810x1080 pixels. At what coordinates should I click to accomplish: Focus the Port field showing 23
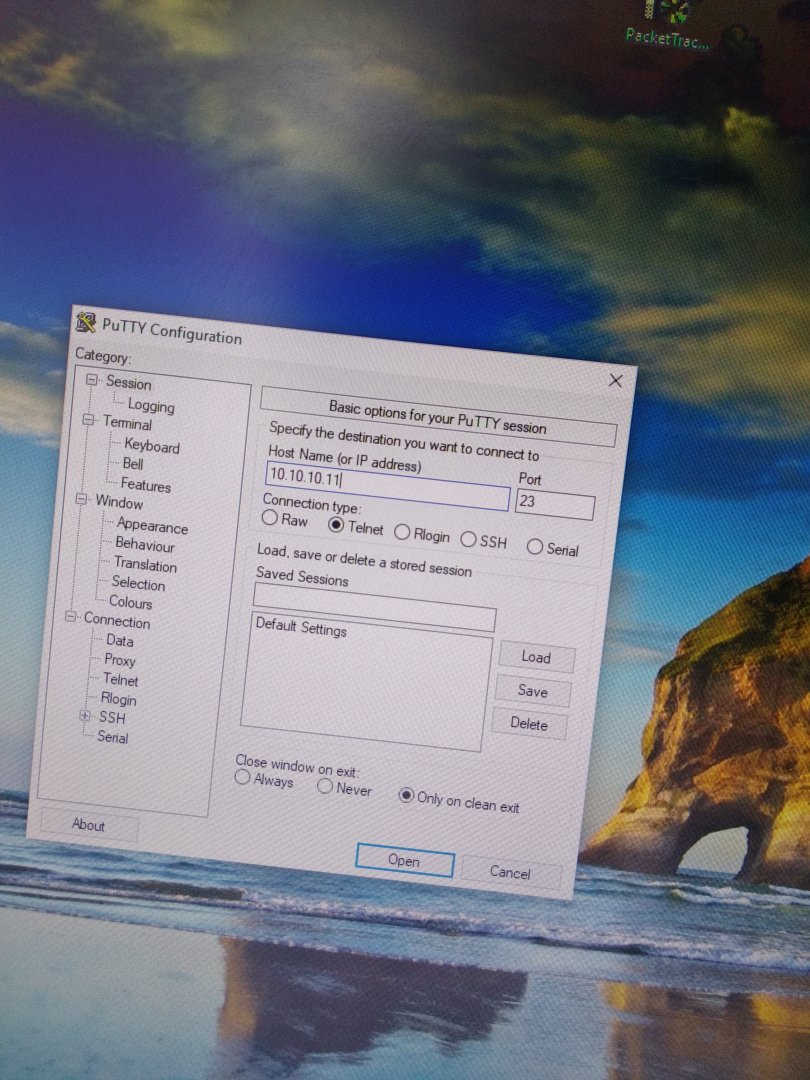coord(554,505)
